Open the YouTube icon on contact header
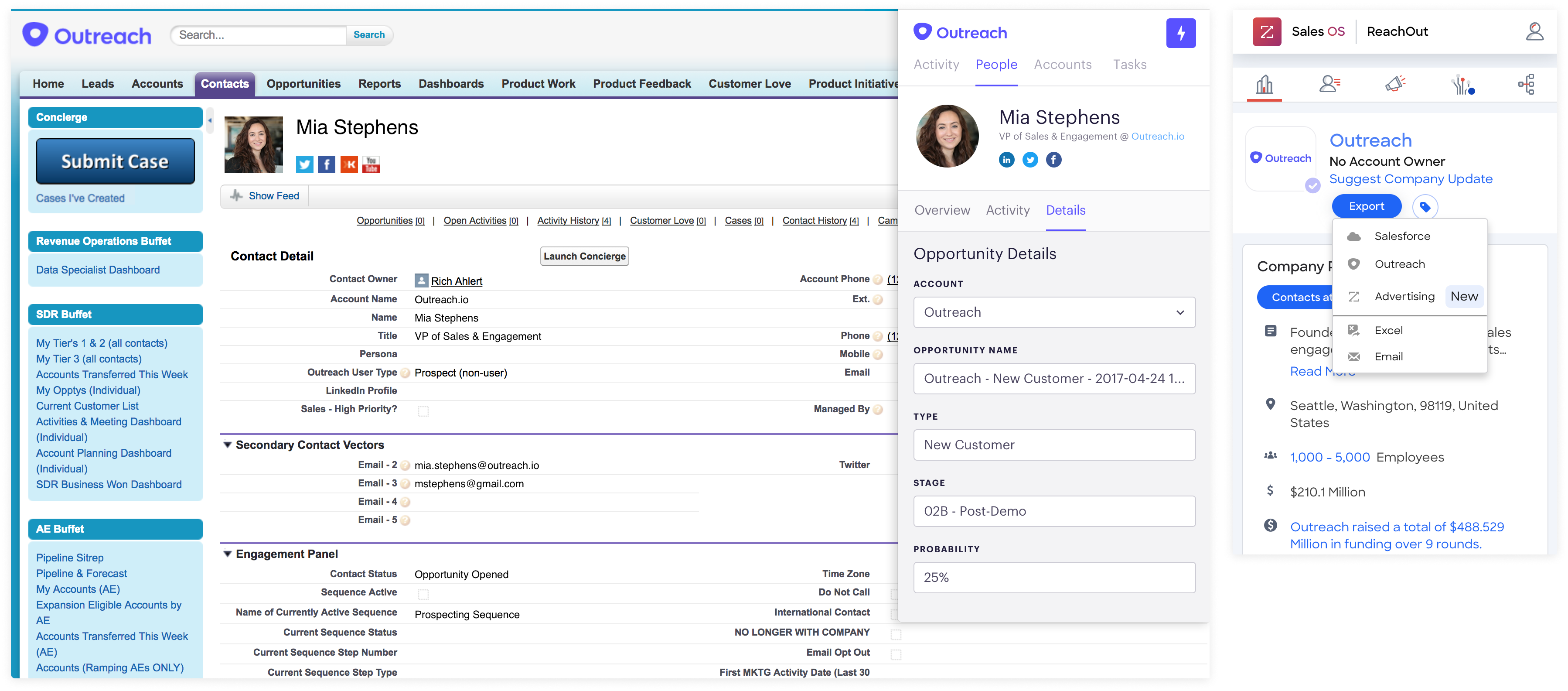Screen dimensions: 1568x691 (x=371, y=164)
